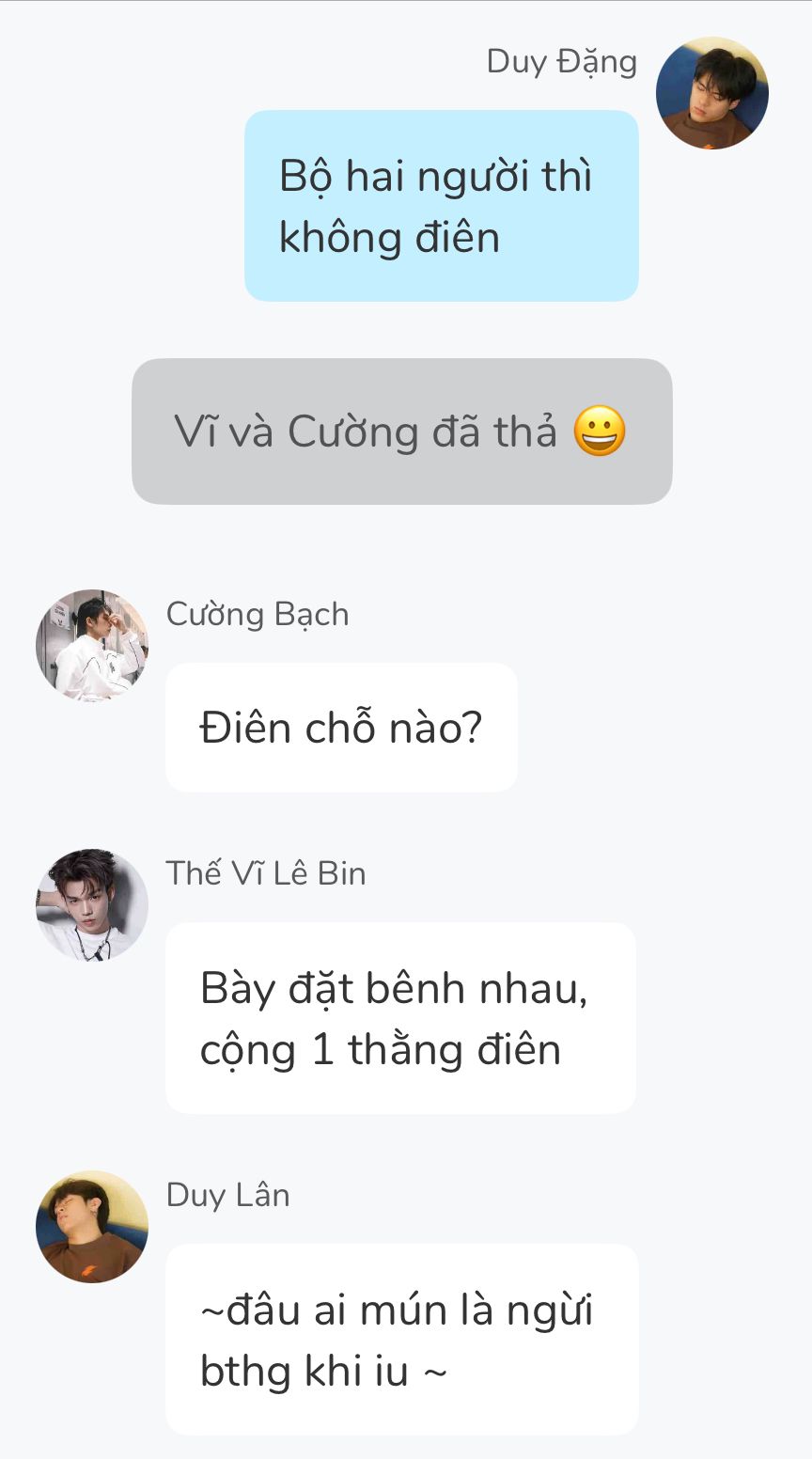Tap Duy Lân's profile avatar
Screen dimensions: 812x1459
[92, 1227]
